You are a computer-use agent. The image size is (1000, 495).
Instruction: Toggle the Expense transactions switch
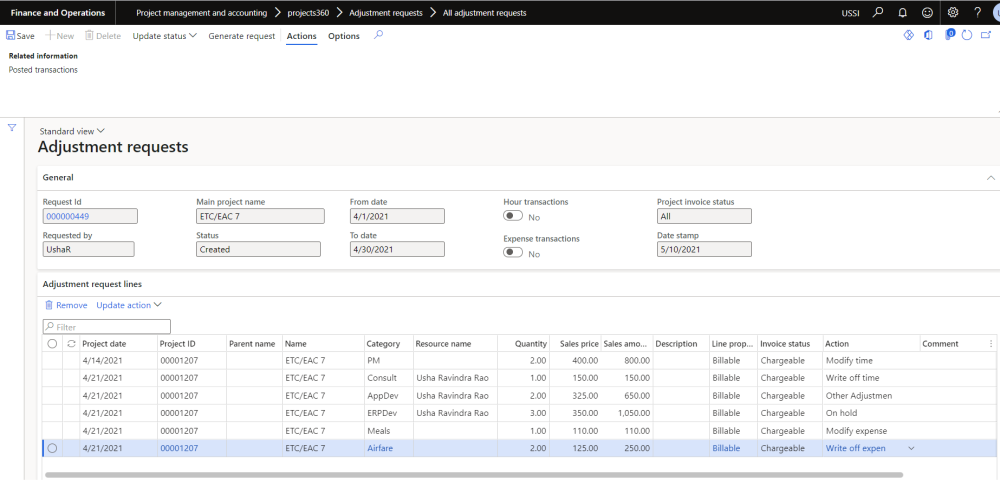point(513,253)
